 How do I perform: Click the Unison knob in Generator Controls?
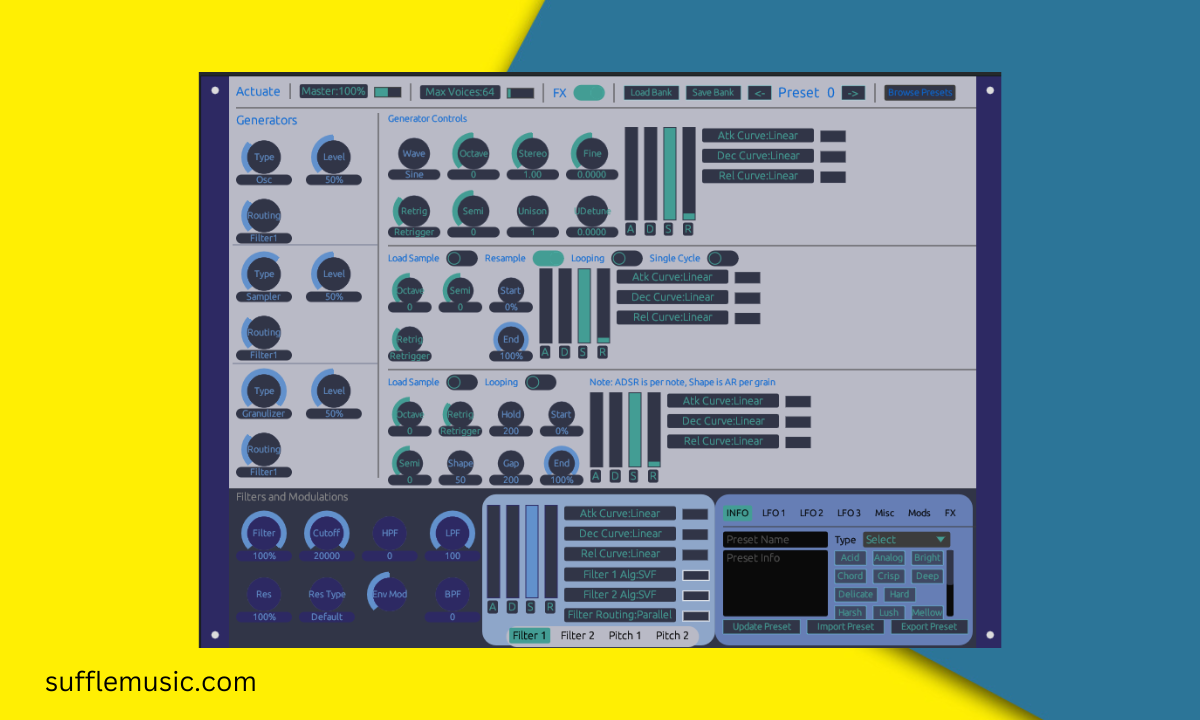(x=532, y=211)
